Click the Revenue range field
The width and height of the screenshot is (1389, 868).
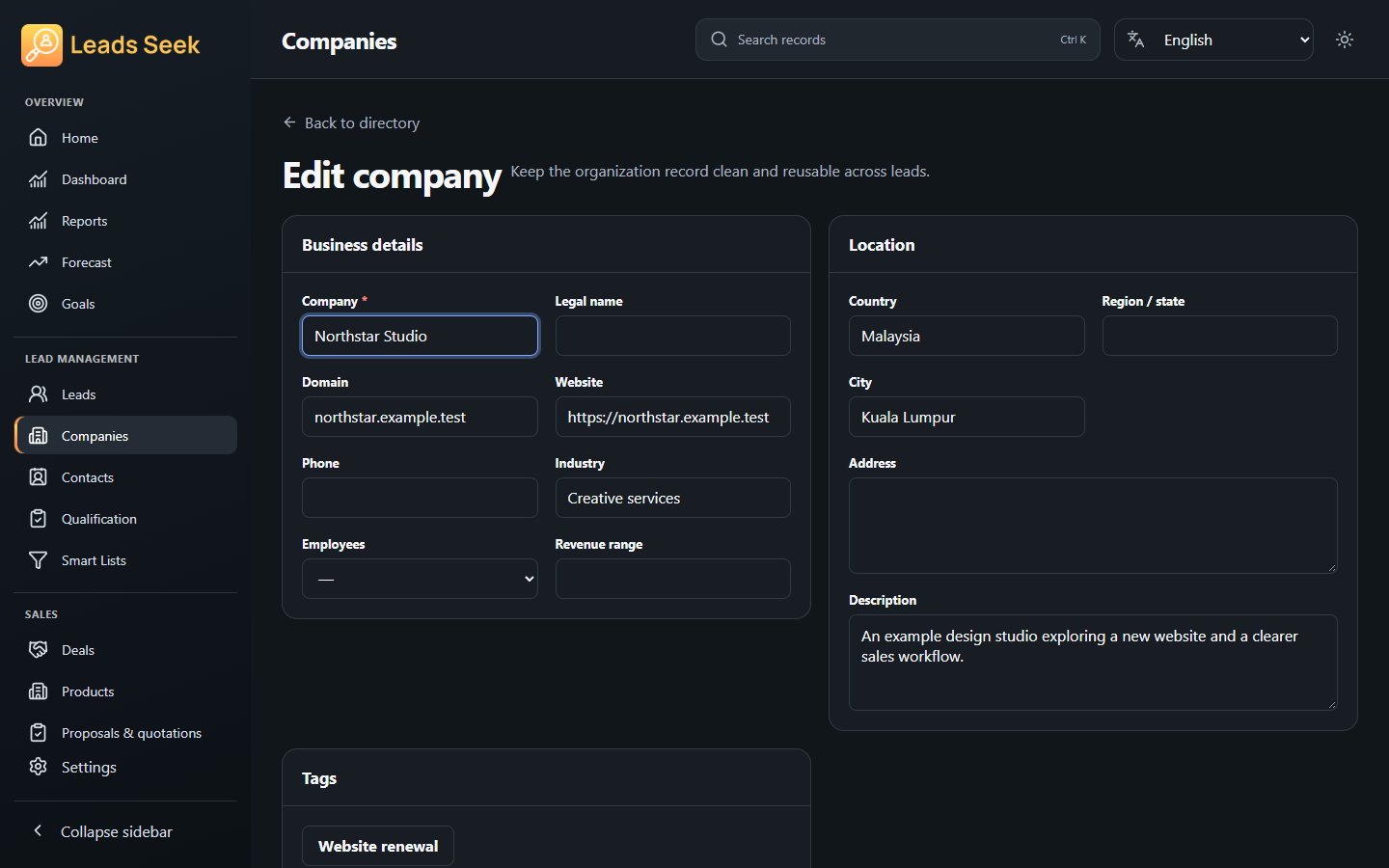673,579
